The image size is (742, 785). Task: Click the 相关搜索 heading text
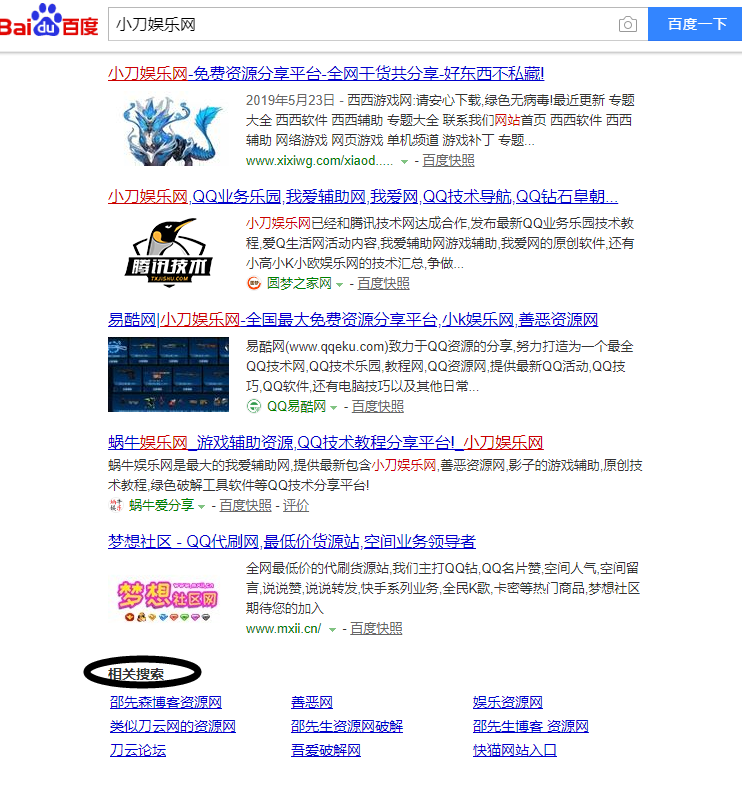136,674
